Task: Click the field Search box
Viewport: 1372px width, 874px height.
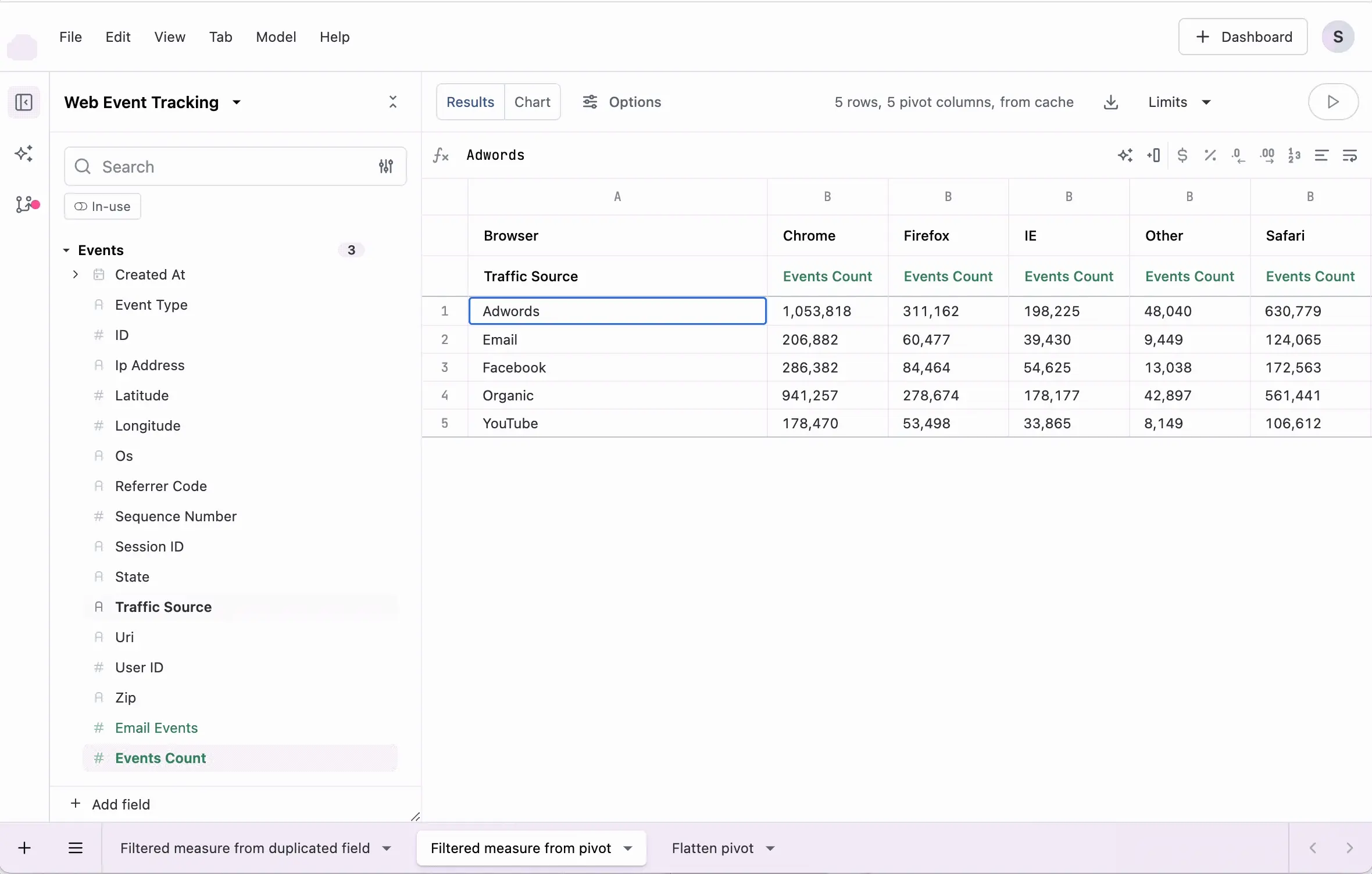Action: (x=235, y=166)
